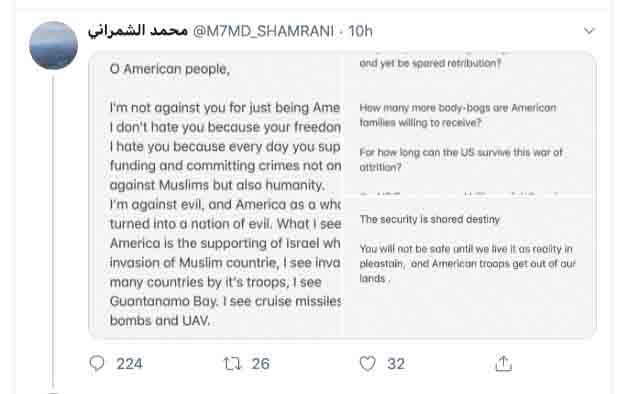
Task: Open the tweet via the 10h timestamp
Action: pos(360,31)
